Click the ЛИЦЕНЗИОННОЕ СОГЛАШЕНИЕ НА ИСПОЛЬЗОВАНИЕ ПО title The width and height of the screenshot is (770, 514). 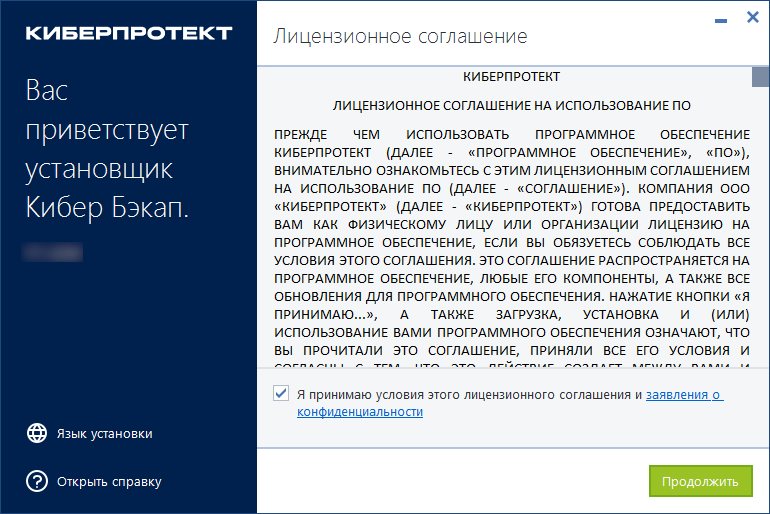tap(512, 106)
